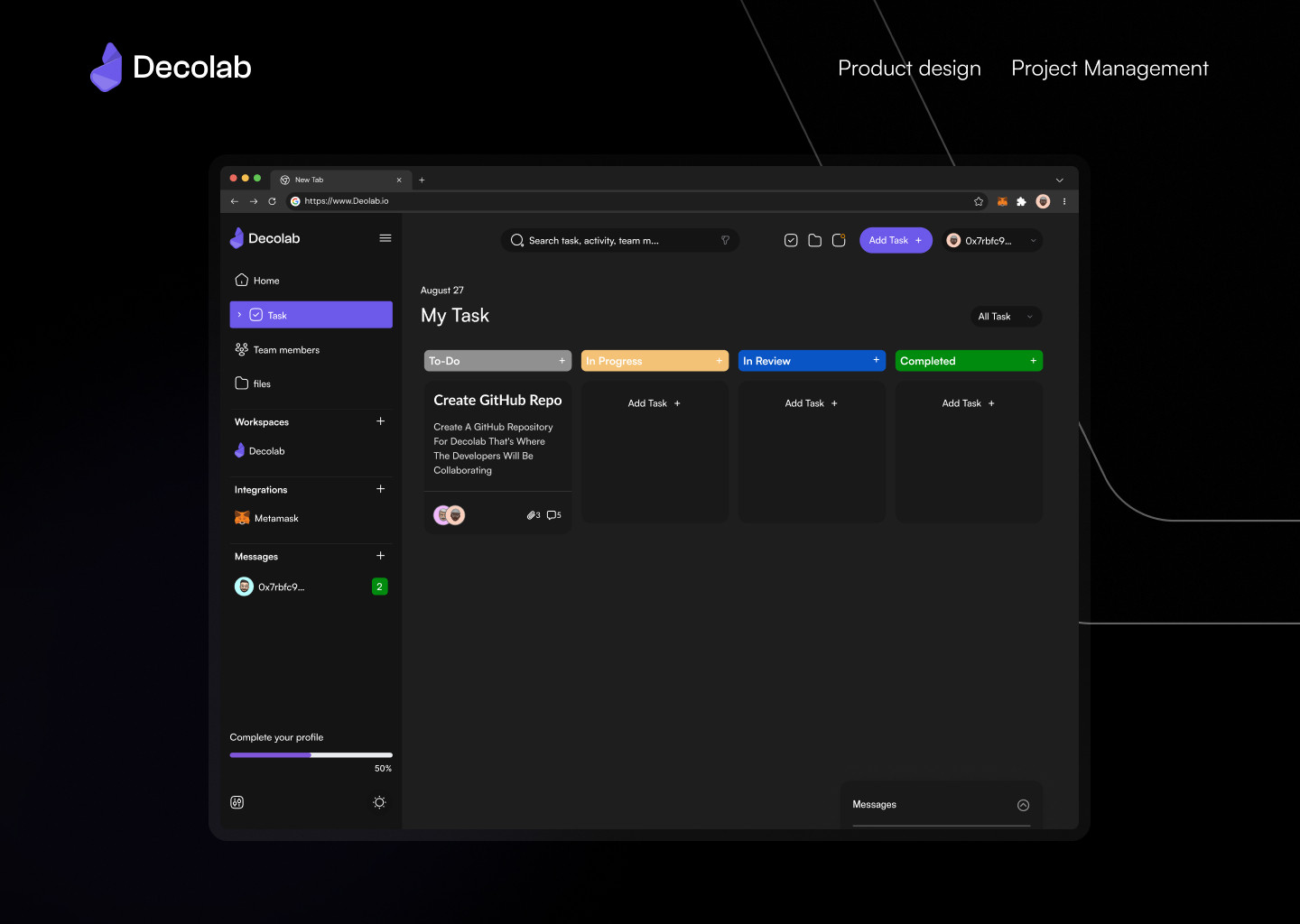Open the All Task filter dropdown

(x=1005, y=317)
